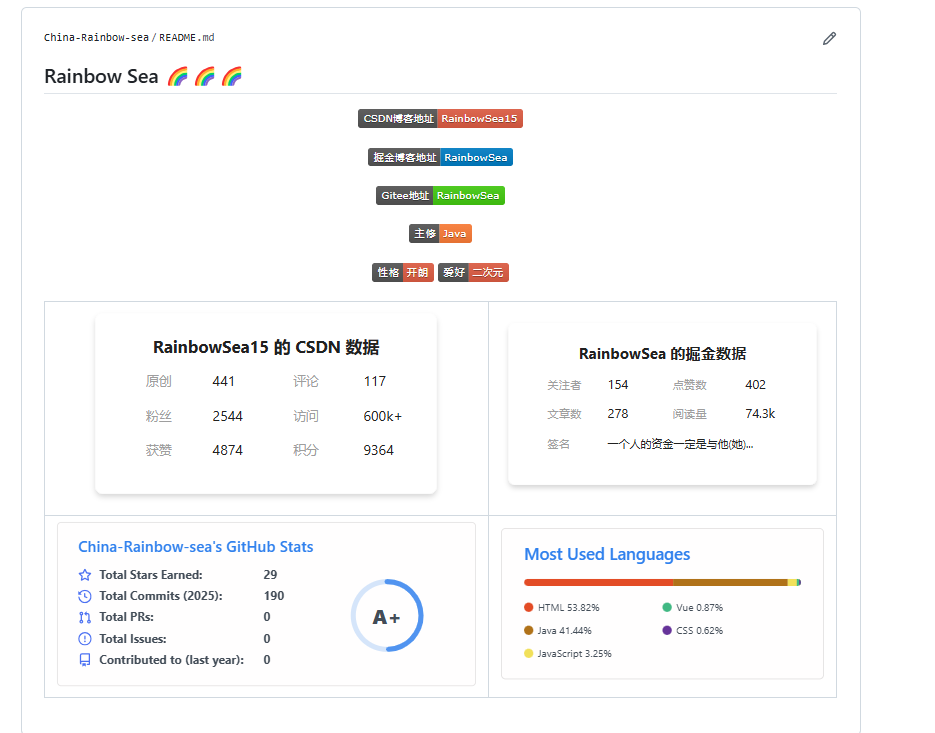Open the China-Rainbow-sea profile repo link

[96, 38]
